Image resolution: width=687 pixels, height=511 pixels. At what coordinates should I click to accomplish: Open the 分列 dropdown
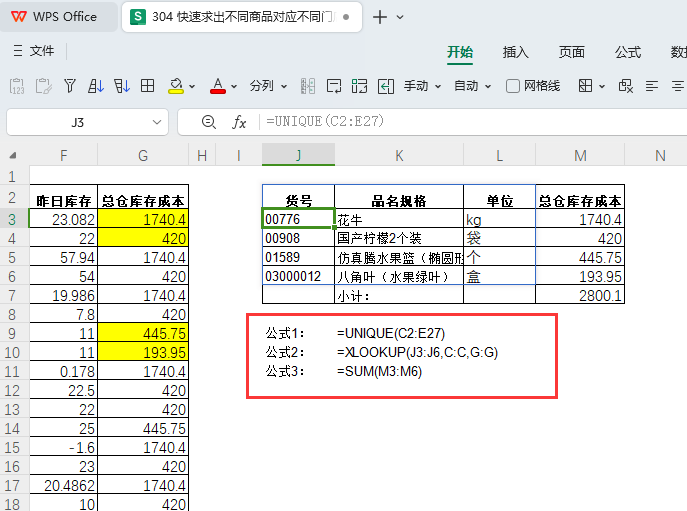coord(268,86)
